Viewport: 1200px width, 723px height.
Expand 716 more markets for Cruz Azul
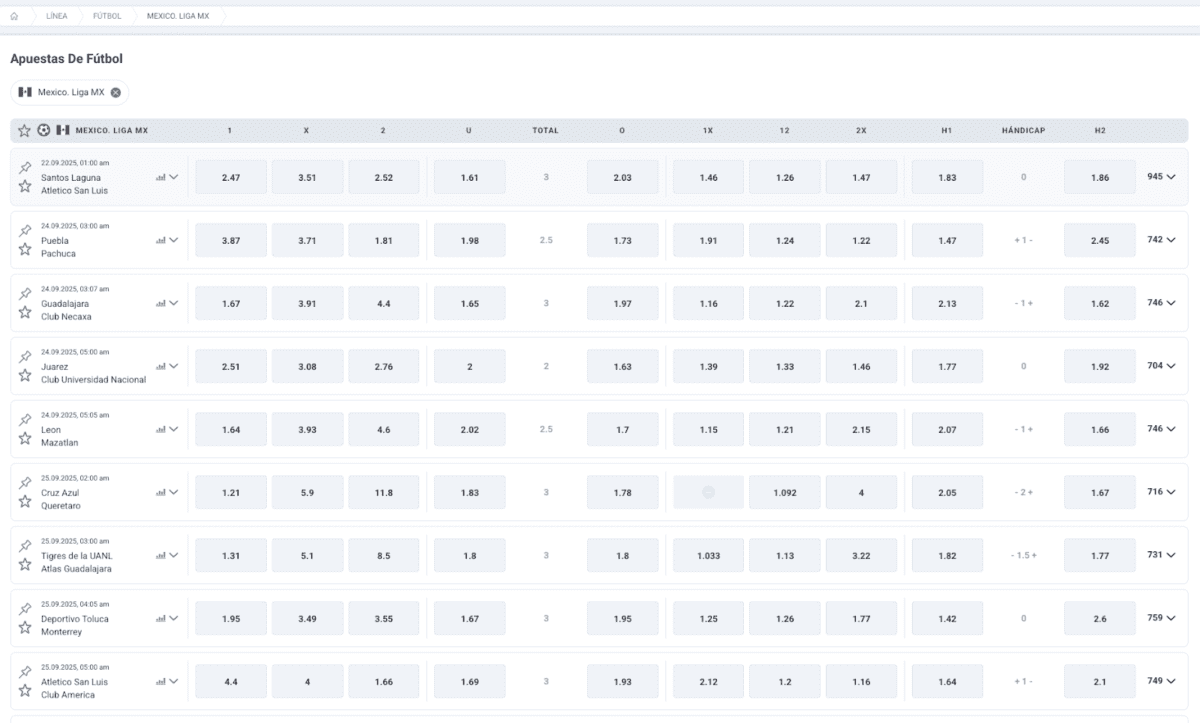click(x=1161, y=492)
